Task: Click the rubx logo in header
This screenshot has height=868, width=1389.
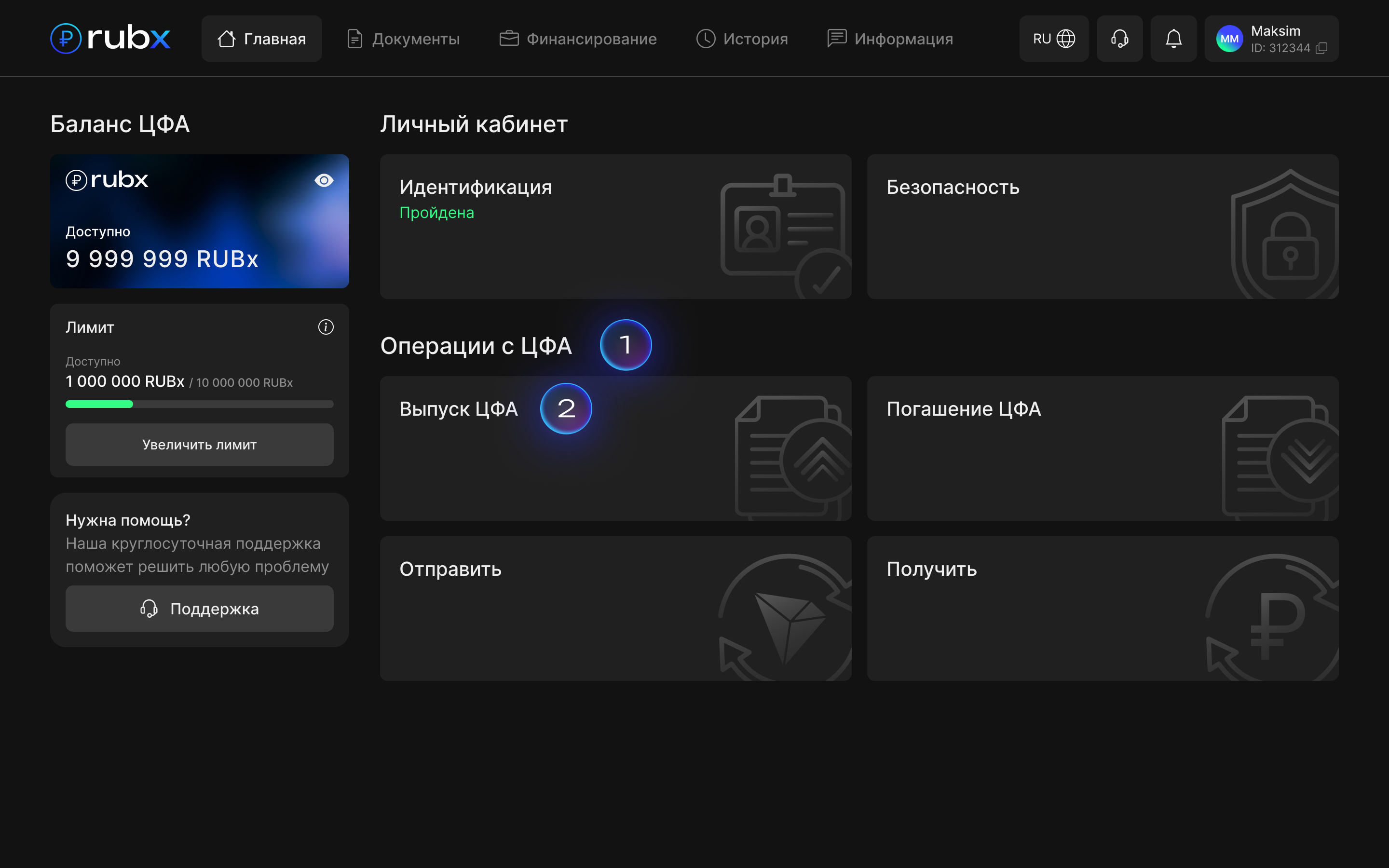Action: click(x=110, y=39)
